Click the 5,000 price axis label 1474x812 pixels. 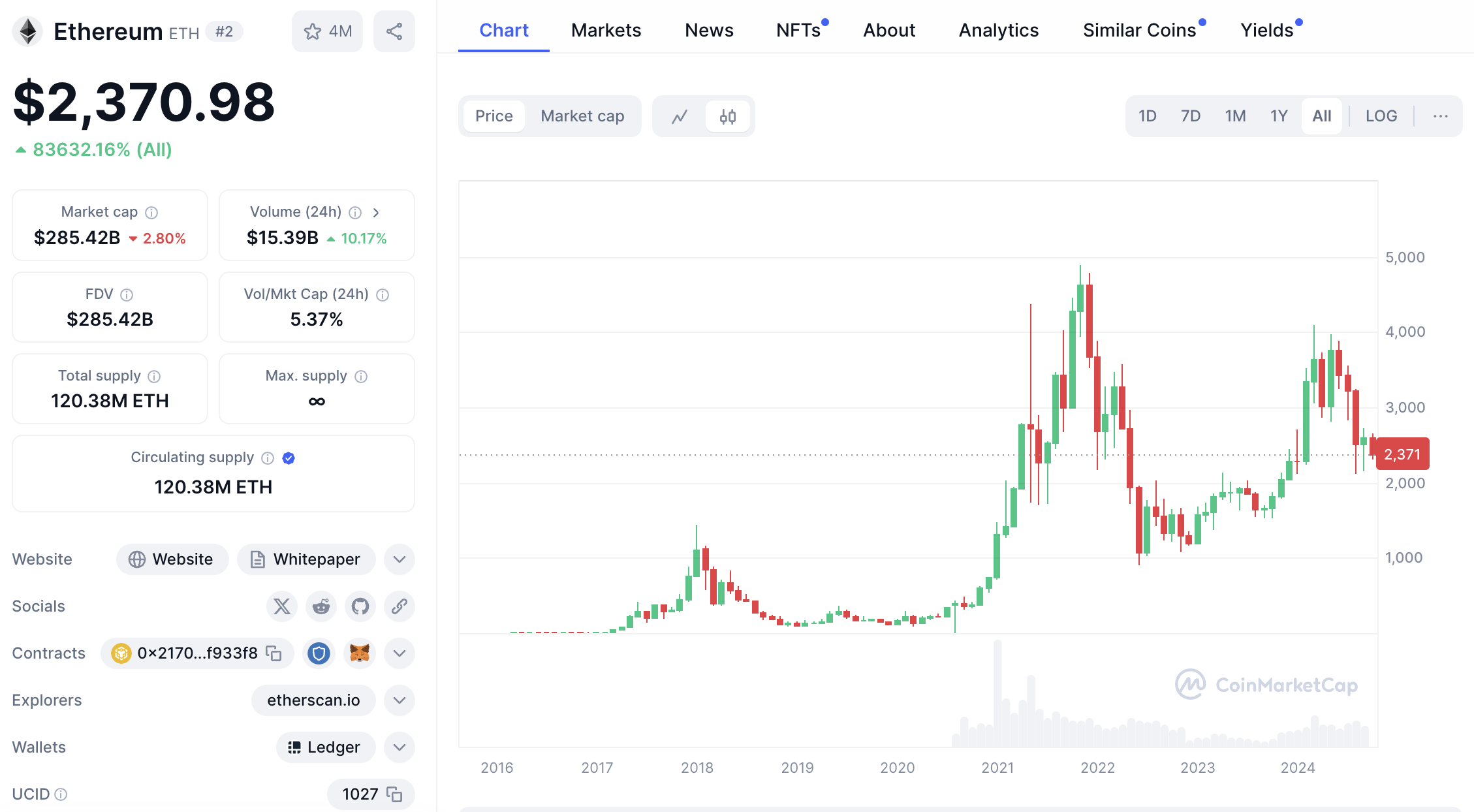(1405, 257)
